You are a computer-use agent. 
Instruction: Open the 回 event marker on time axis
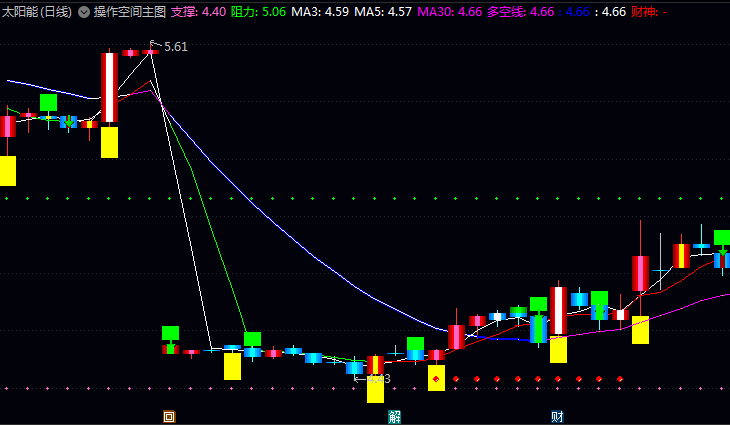click(x=169, y=417)
